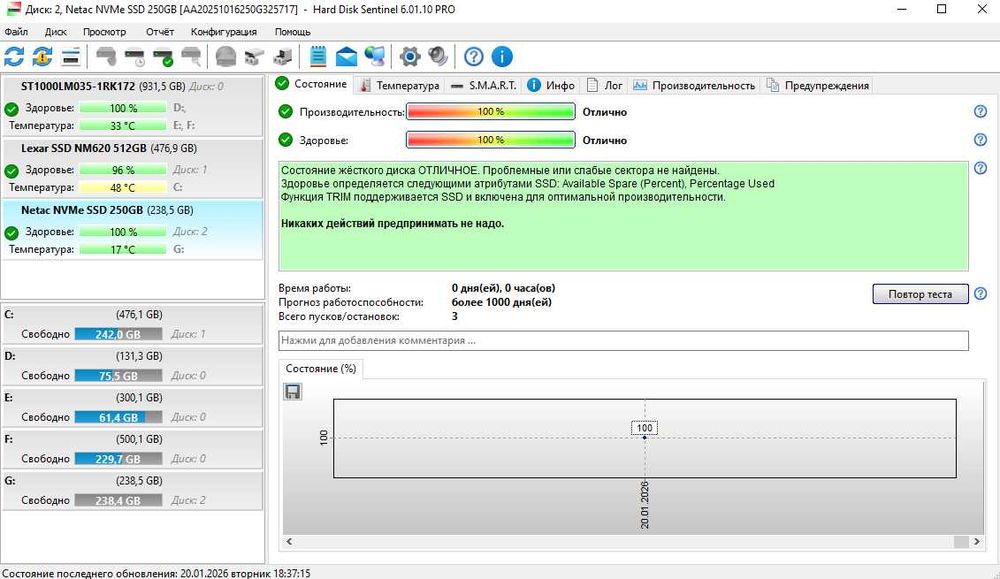Click the speaker sound toolbar icon
The height and width of the screenshot is (579, 1000).
click(438, 57)
